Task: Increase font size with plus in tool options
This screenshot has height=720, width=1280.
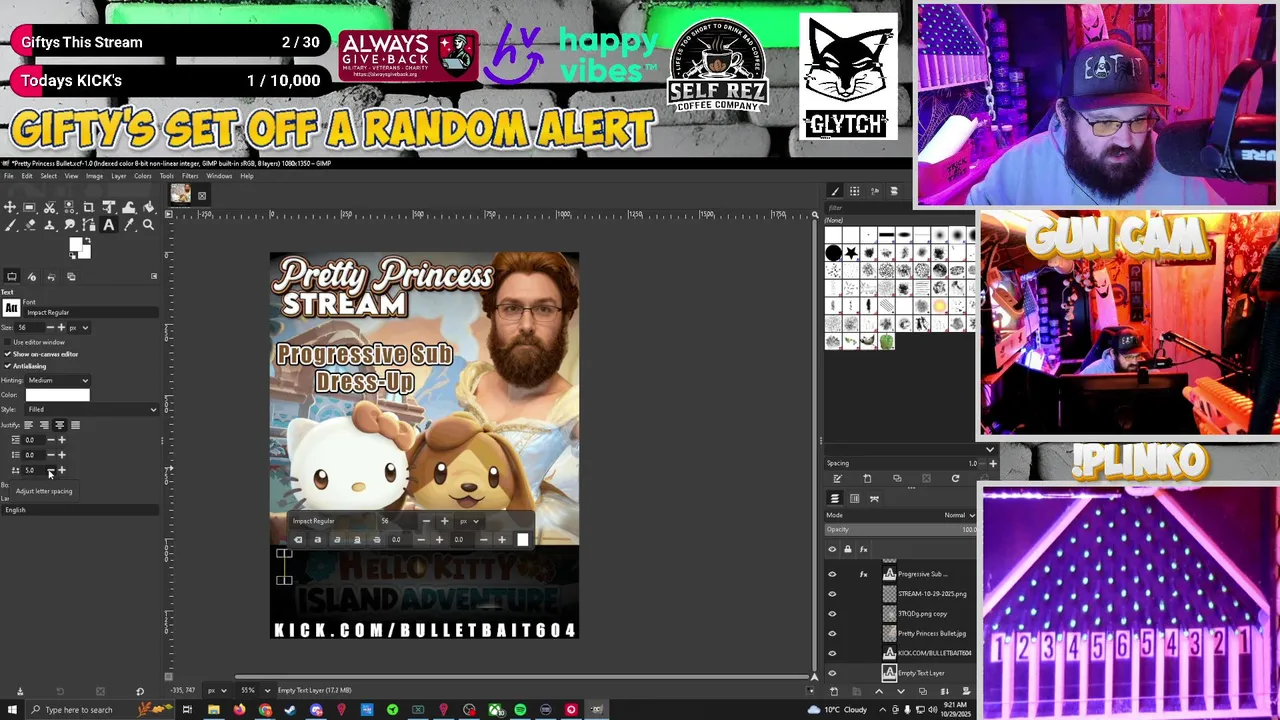Action: 61,328
